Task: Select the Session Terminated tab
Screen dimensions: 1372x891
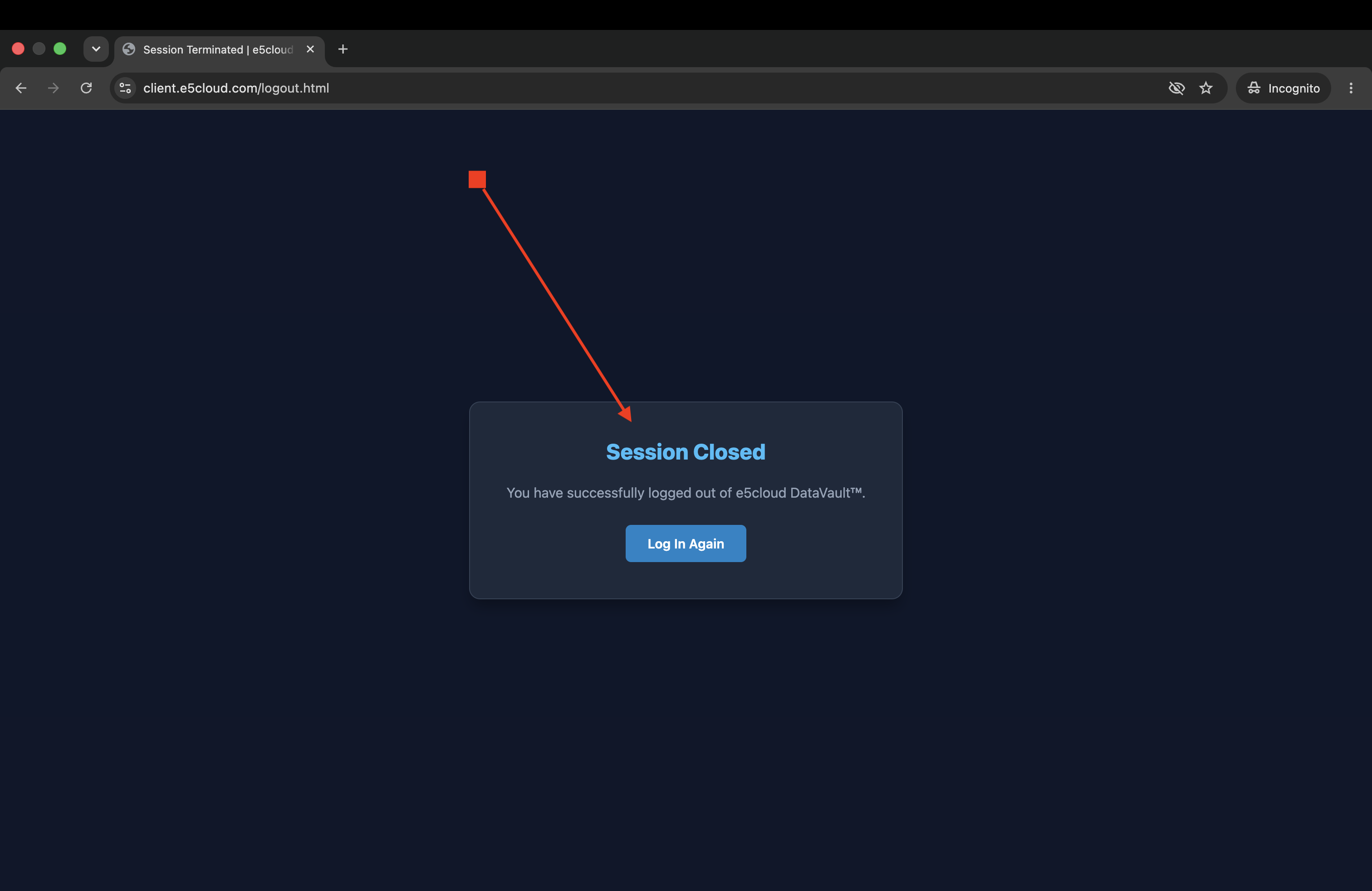Action: tap(219, 49)
